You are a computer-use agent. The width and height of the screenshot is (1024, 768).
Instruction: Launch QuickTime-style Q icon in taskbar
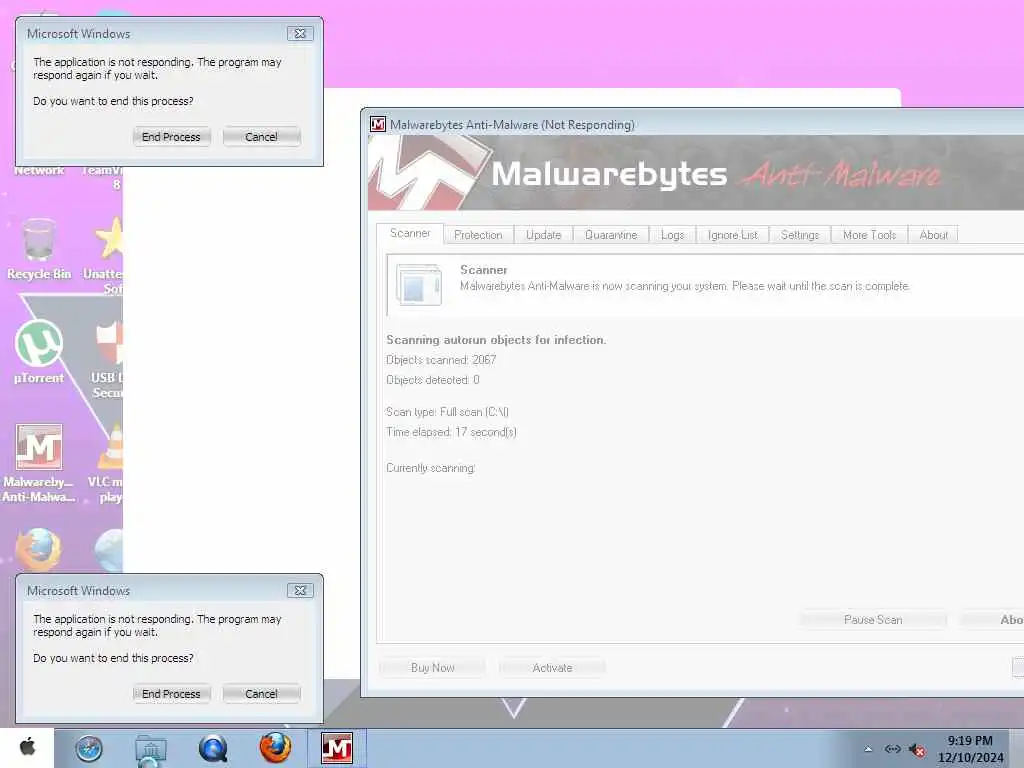pos(213,748)
